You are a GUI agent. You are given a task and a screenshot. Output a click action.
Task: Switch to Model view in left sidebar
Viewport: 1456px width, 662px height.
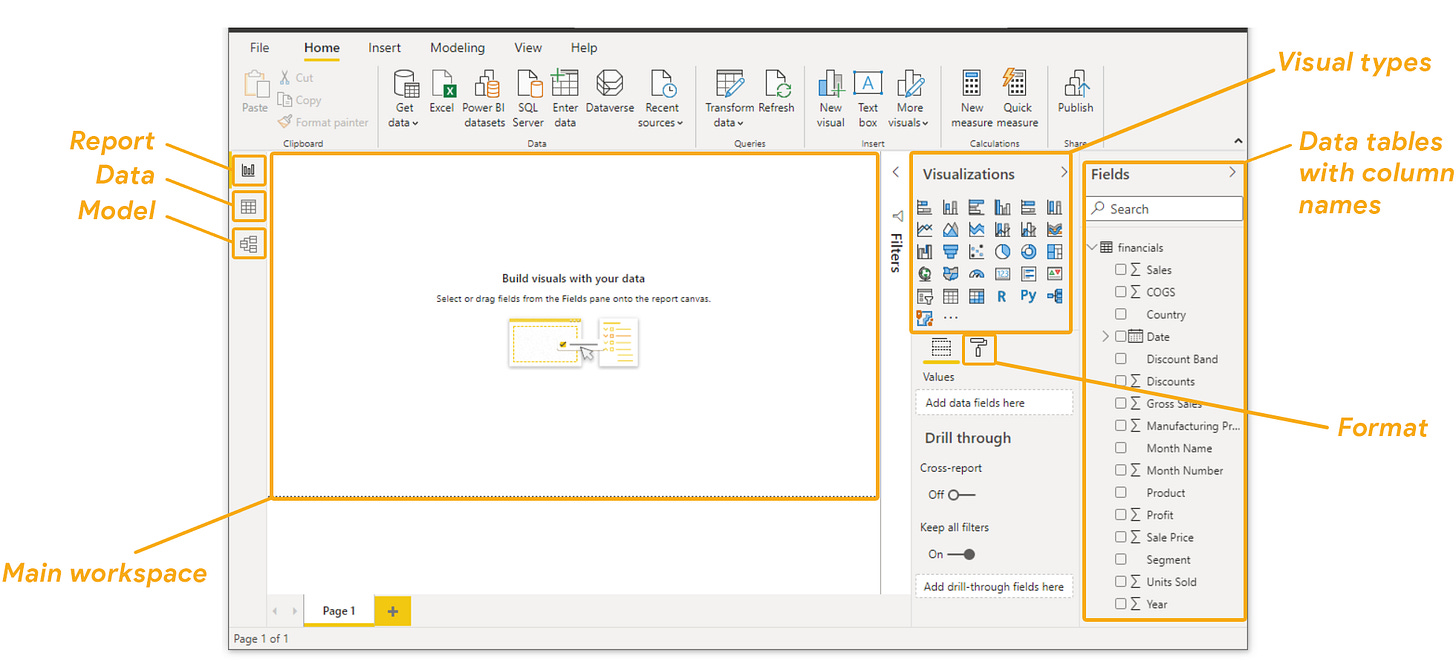tap(249, 243)
